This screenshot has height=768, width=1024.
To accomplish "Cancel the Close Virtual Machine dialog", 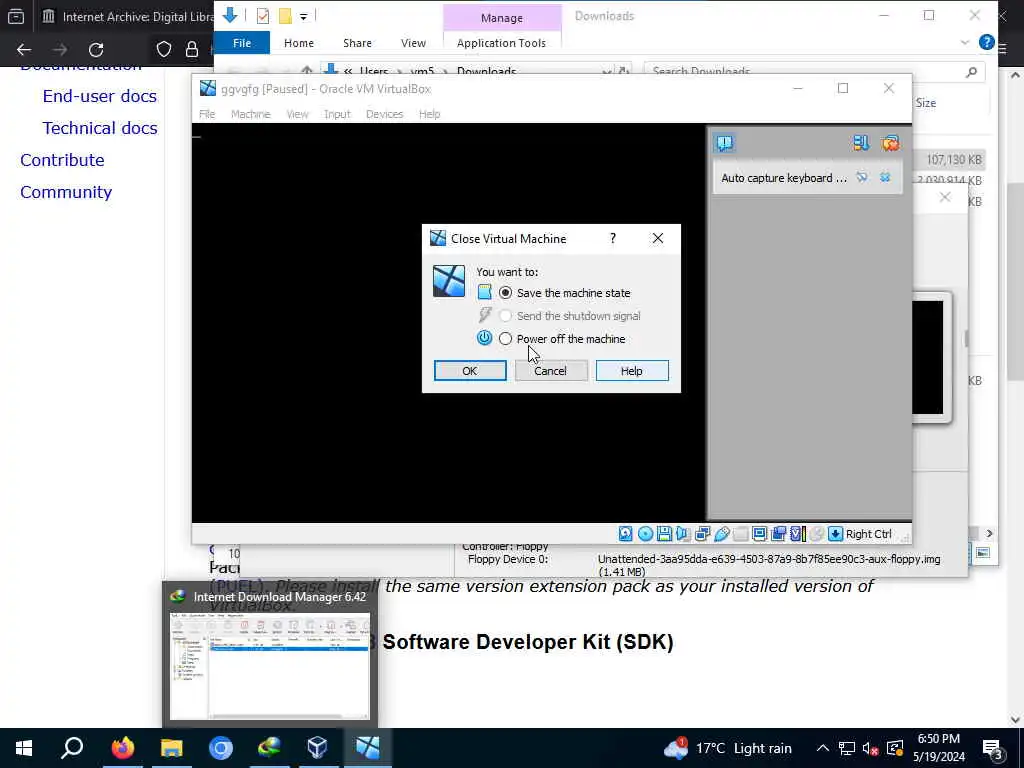I will 551,371.
